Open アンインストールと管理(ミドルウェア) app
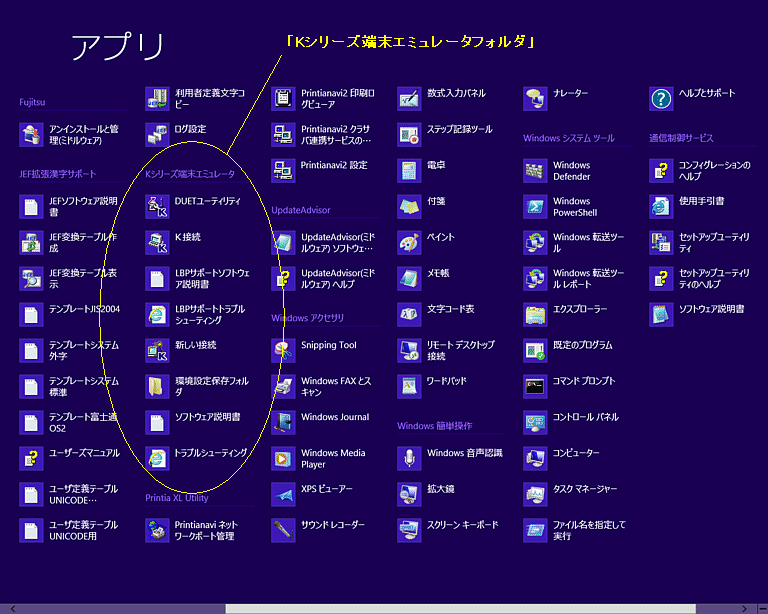The height and width of the screenshot is (614, 768). [31, 135]
